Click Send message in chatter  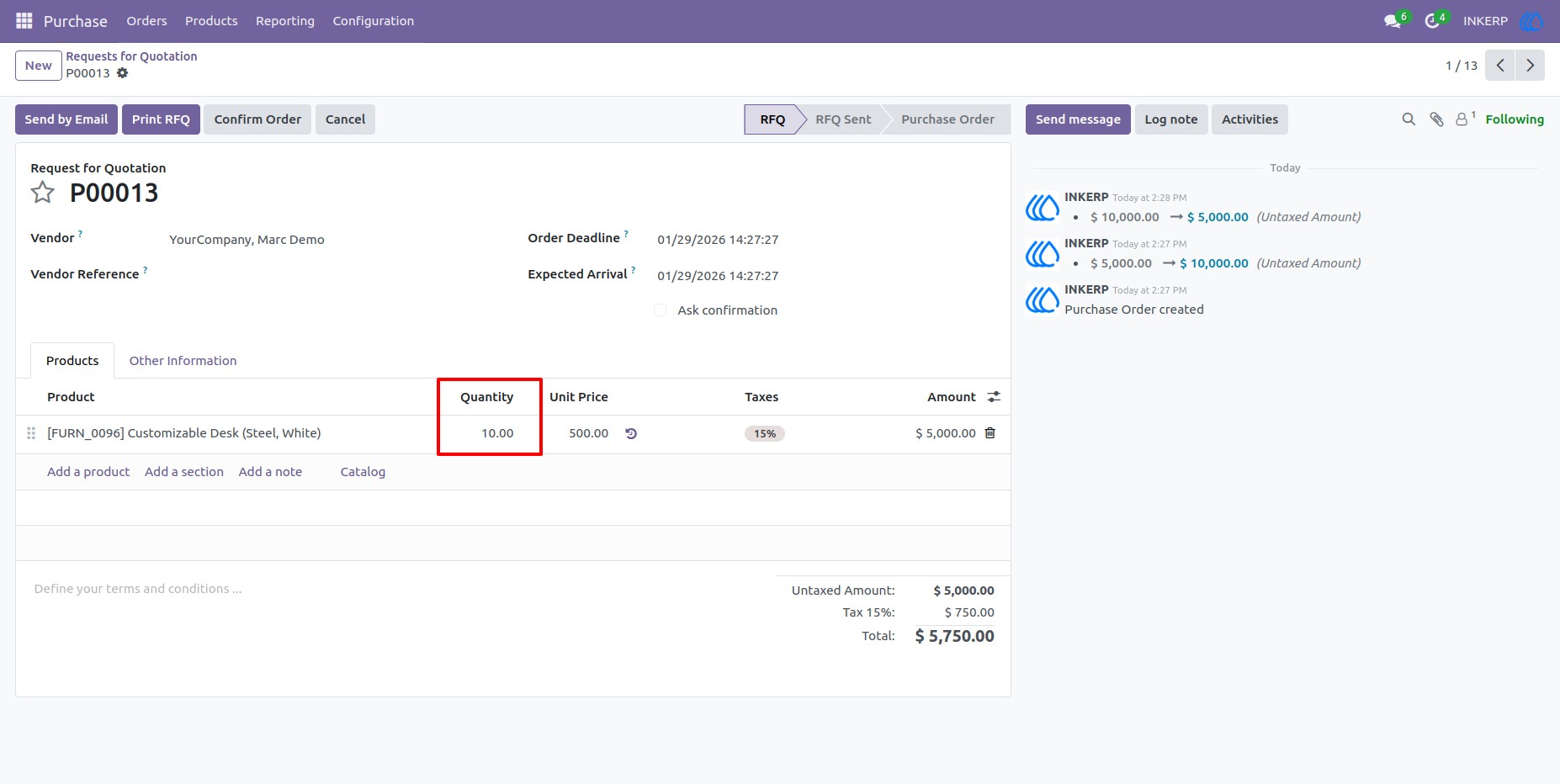[1078, 119]
